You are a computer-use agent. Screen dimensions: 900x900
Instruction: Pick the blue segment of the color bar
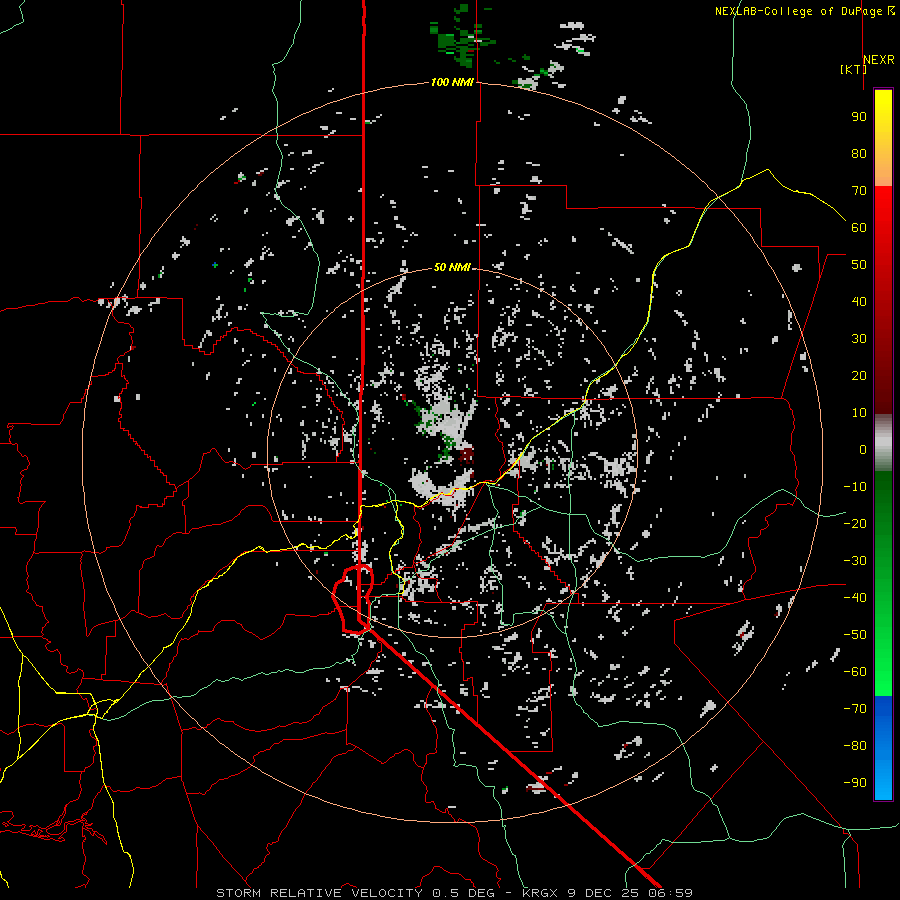pyautogui.click(x=883, y=748)
